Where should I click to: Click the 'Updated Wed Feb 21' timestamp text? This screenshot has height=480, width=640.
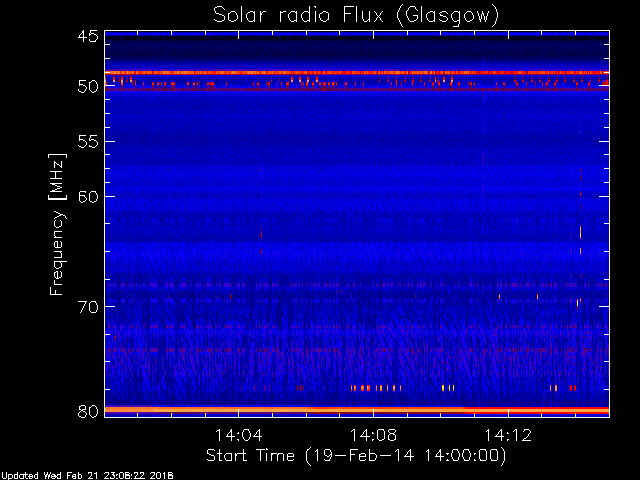tap(87, 476)
